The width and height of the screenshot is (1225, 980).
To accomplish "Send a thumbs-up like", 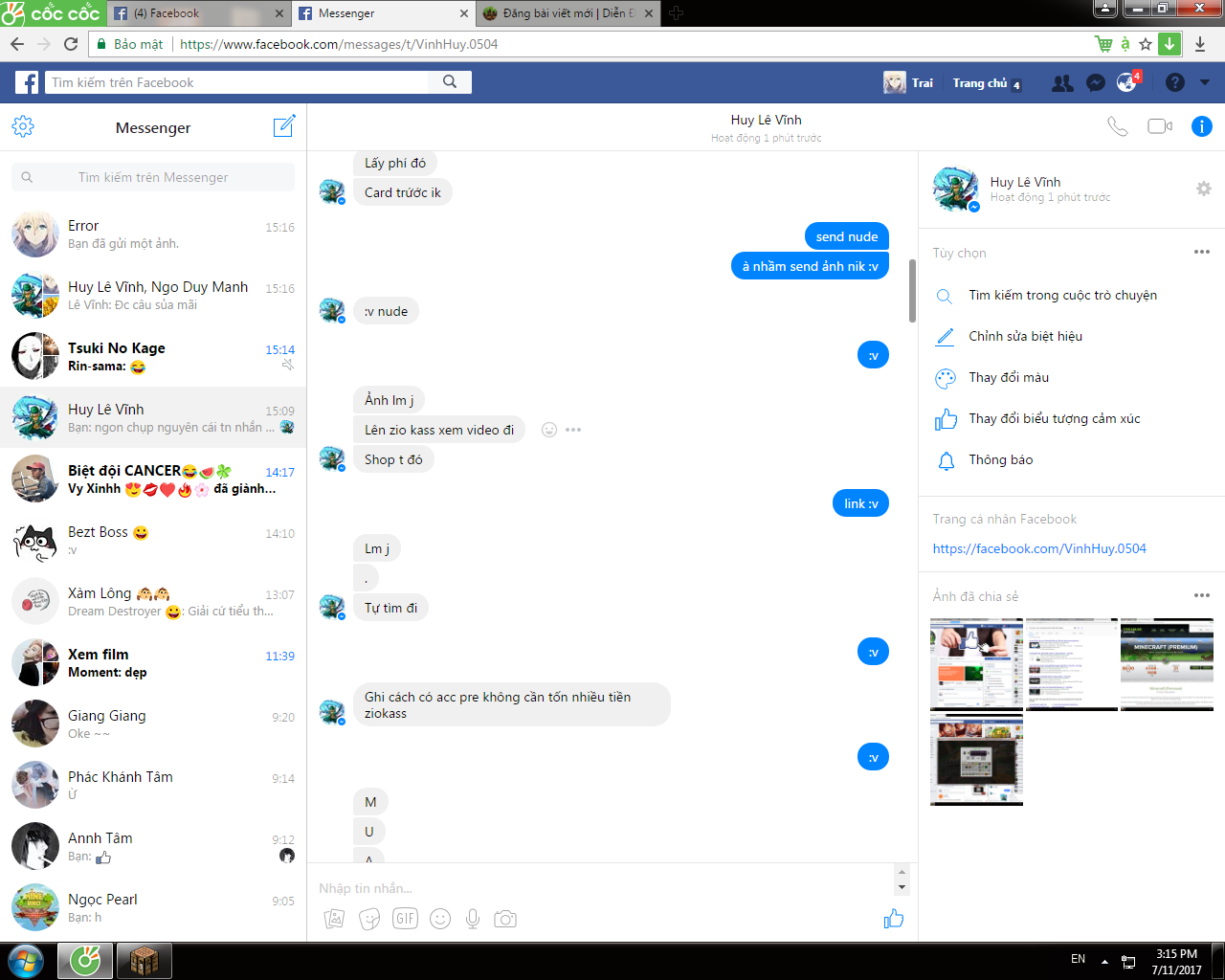I will click(x=894, y=919).
